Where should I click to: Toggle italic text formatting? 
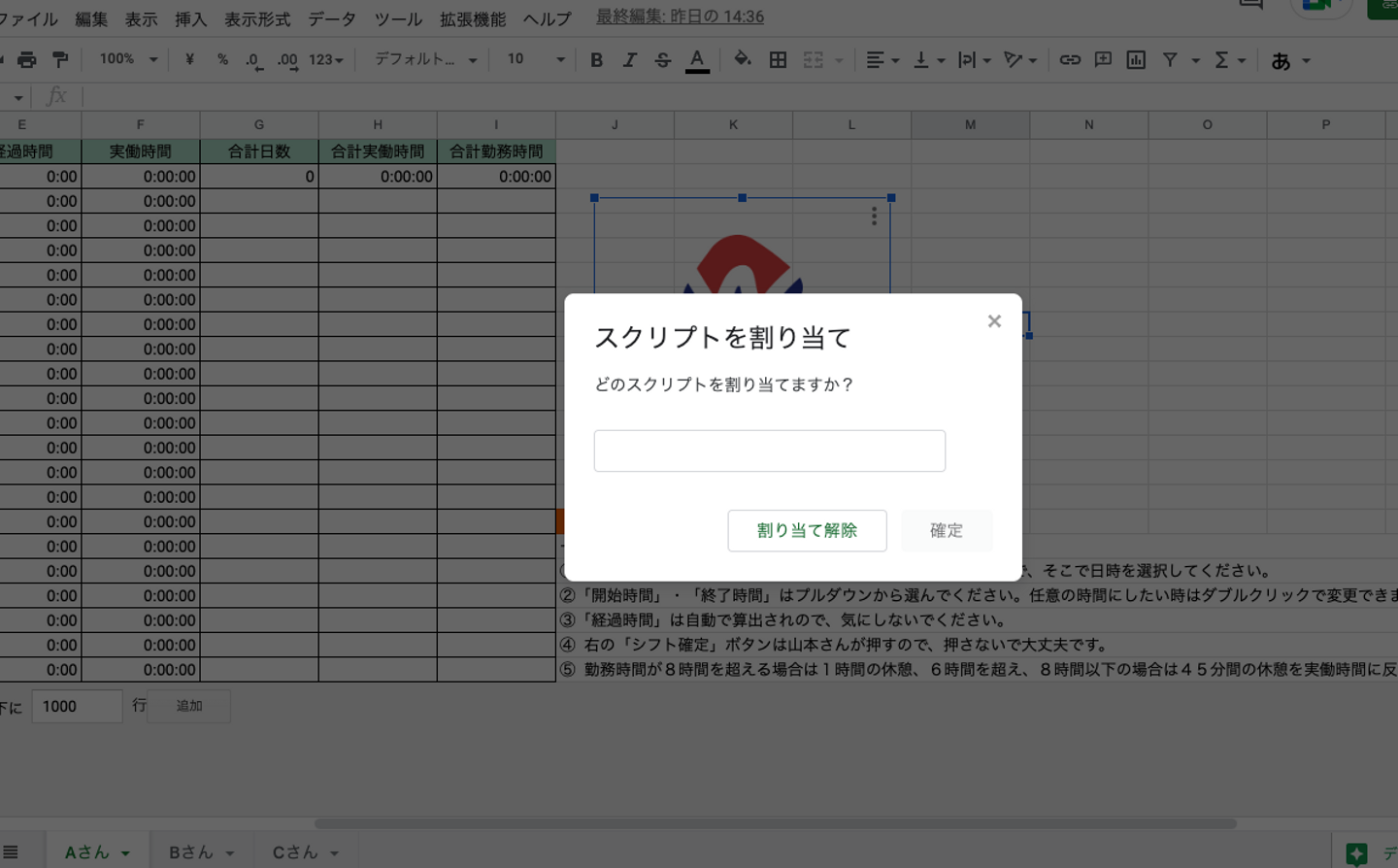click(x=629, y=60)
